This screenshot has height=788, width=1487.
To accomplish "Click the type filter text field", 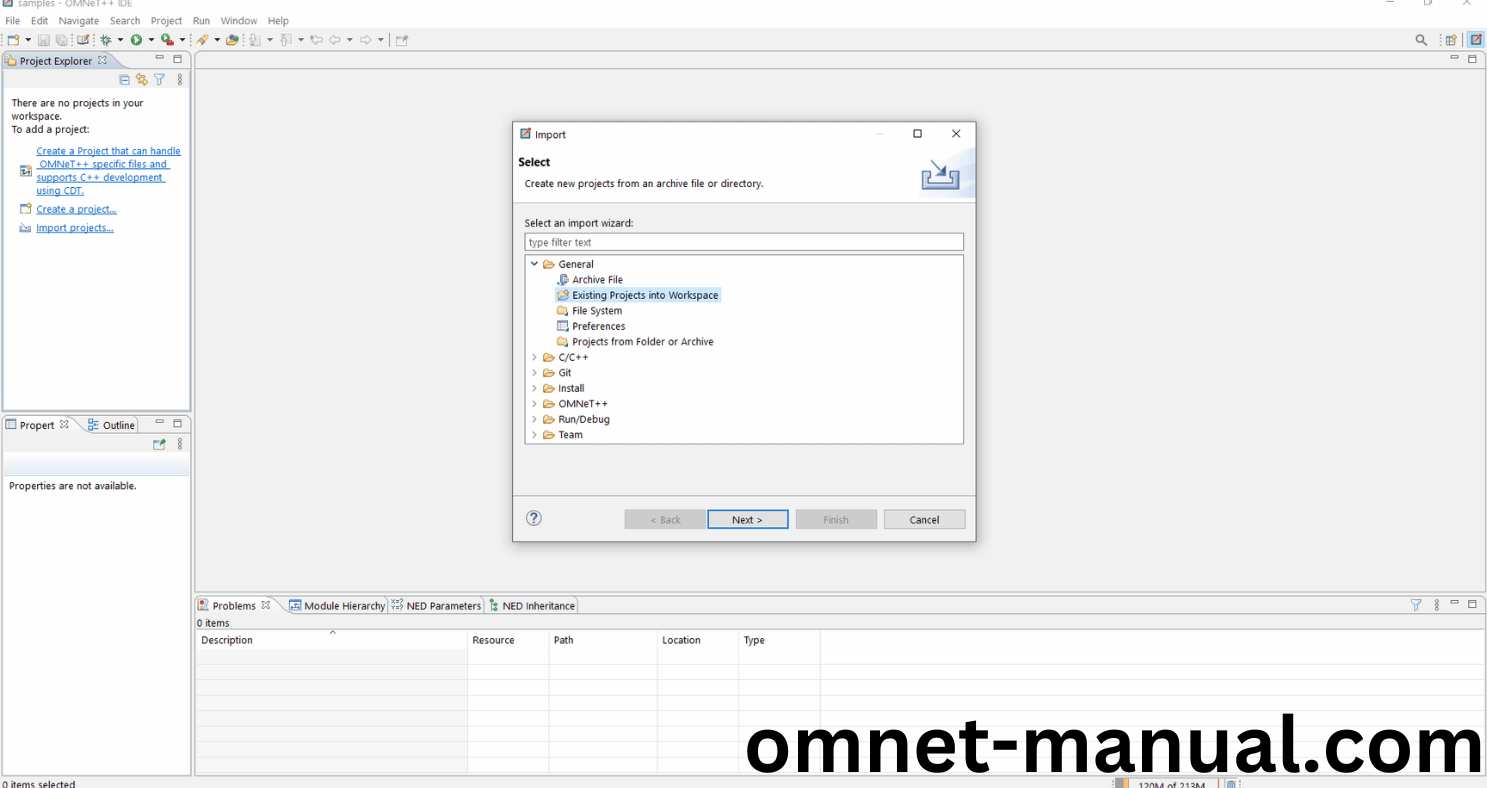I will [x=743, y=242].
